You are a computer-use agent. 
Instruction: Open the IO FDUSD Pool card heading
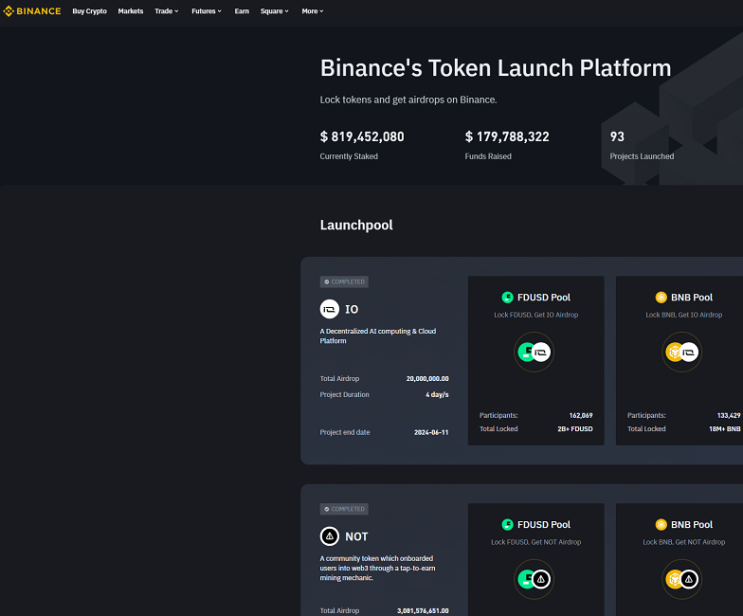544,298
